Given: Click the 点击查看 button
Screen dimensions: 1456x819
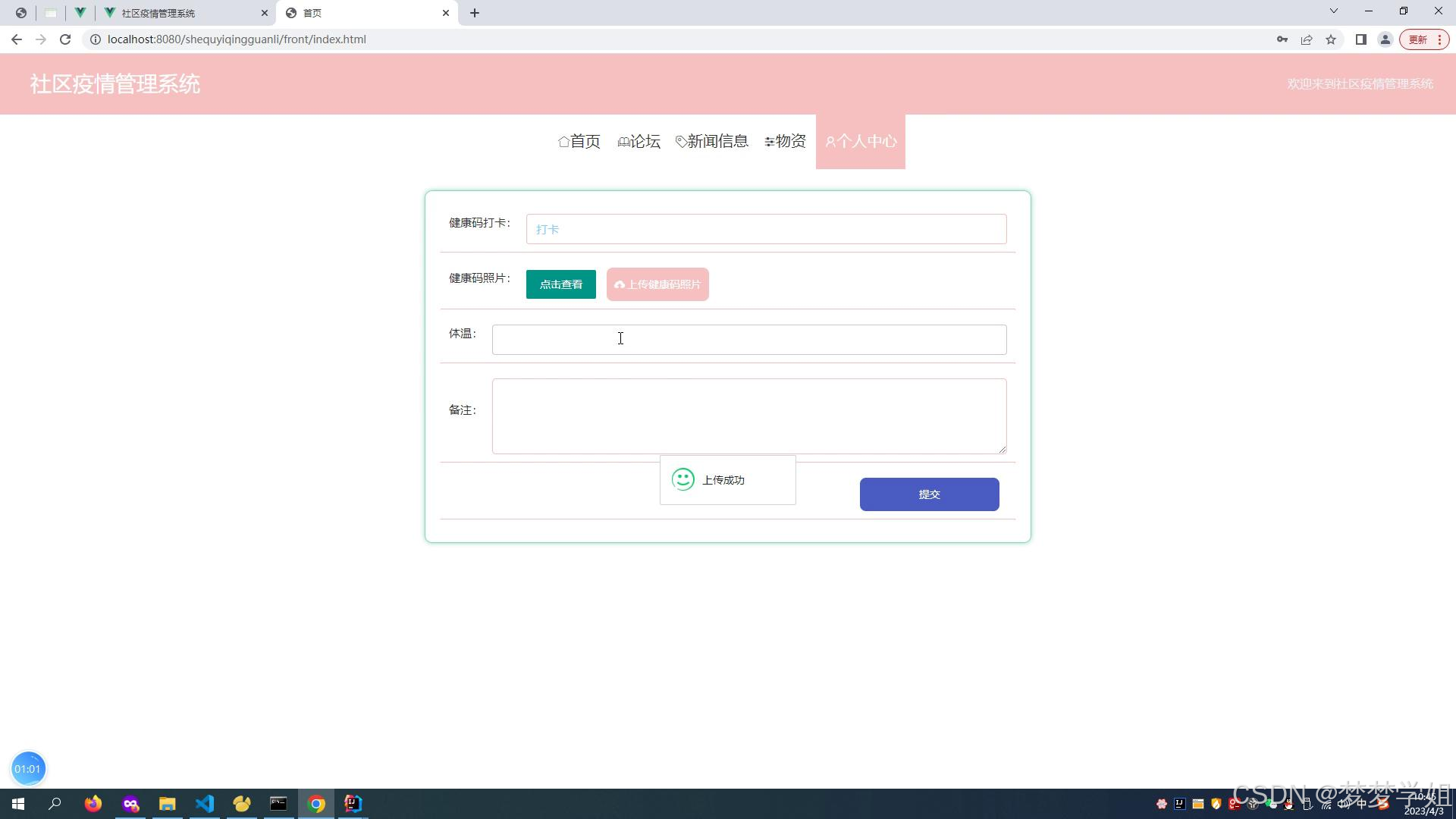Looking at the screenshot, I should [x=560, y=284].
